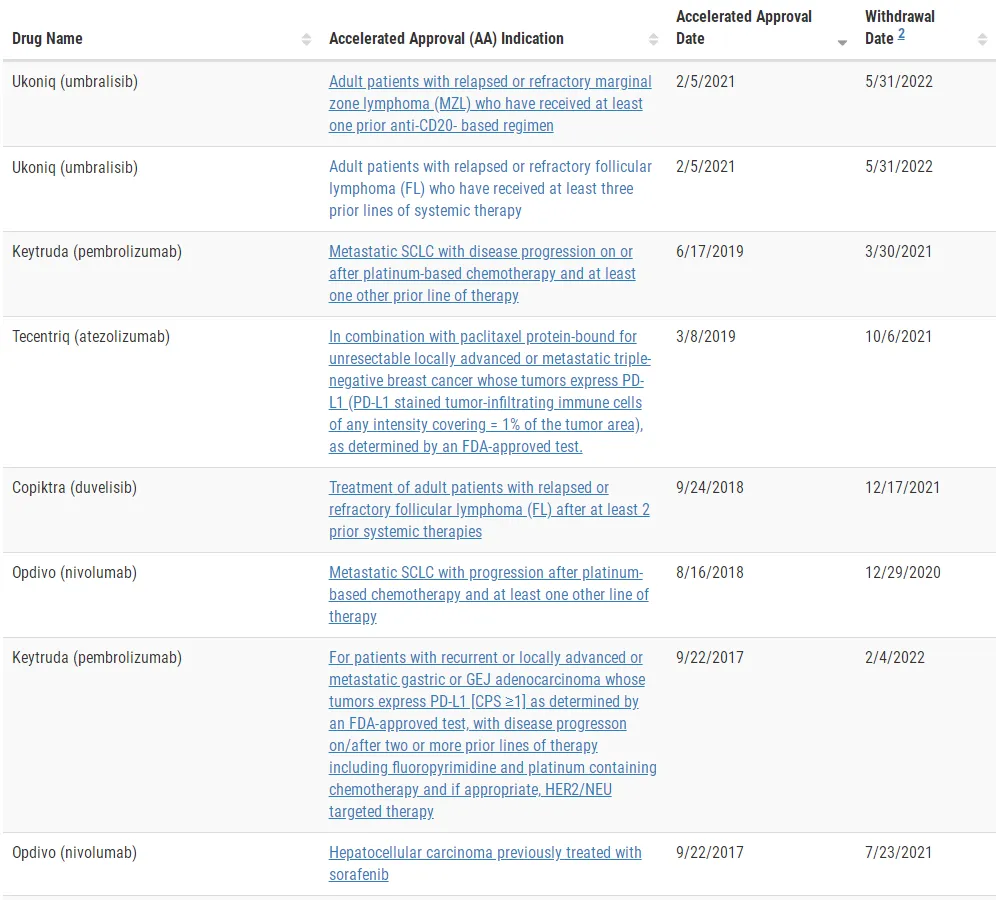Click Accelerated Approval (AA) Indication header text
The image size is (996, 900).
pos(446,39)
